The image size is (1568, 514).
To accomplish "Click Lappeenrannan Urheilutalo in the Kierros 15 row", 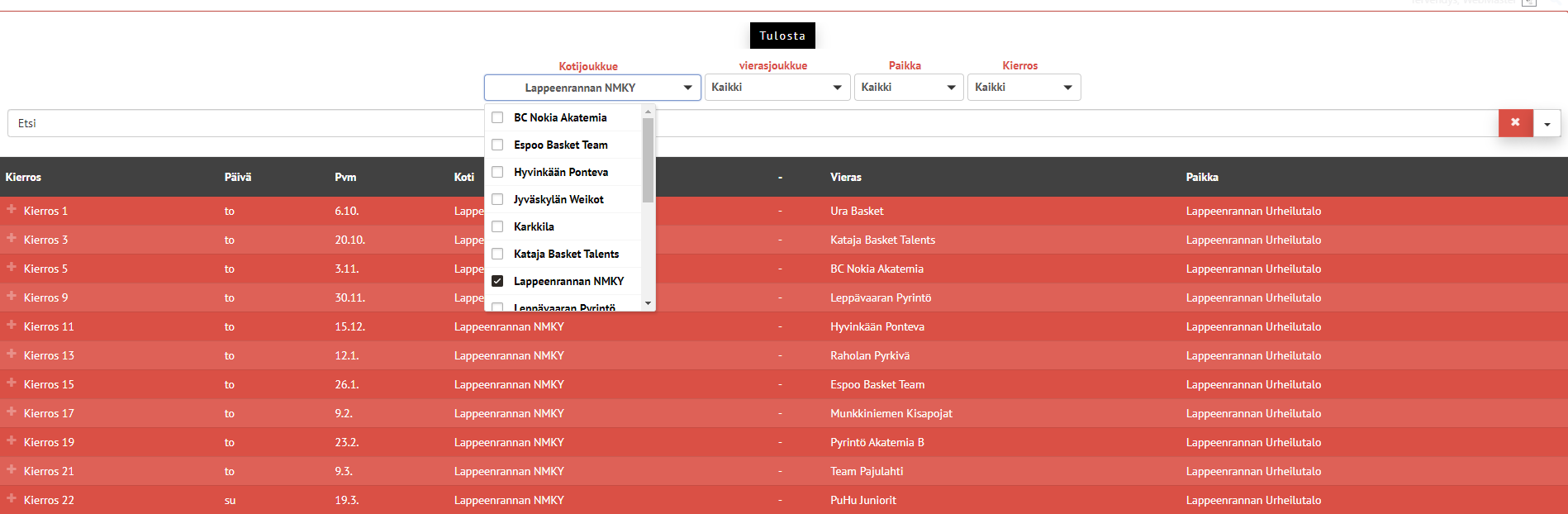I will 1253,384.
